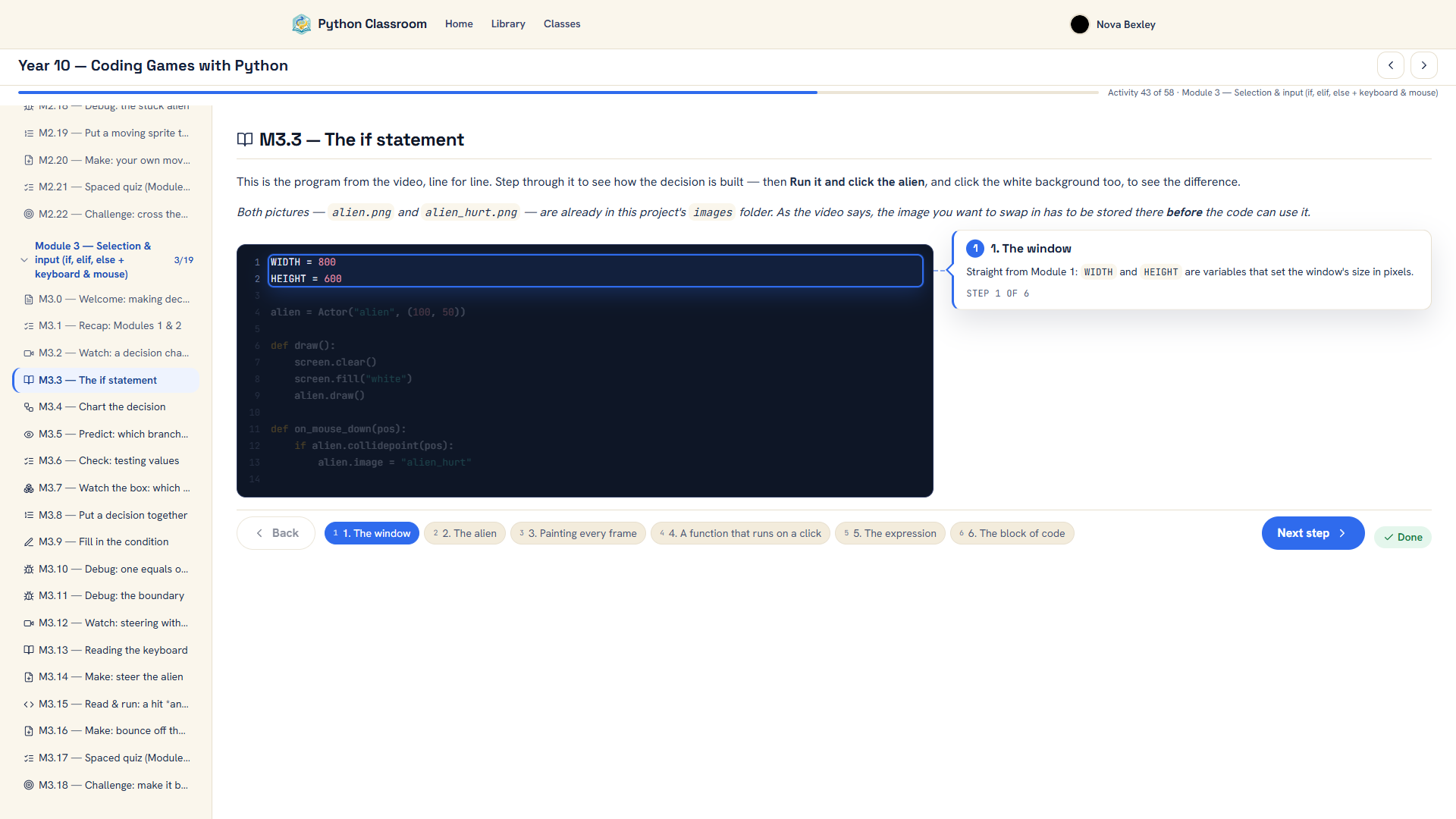Click Nova Bexley's avatar circle
The image size is (1456, 819).
(x=1079, y=24)
